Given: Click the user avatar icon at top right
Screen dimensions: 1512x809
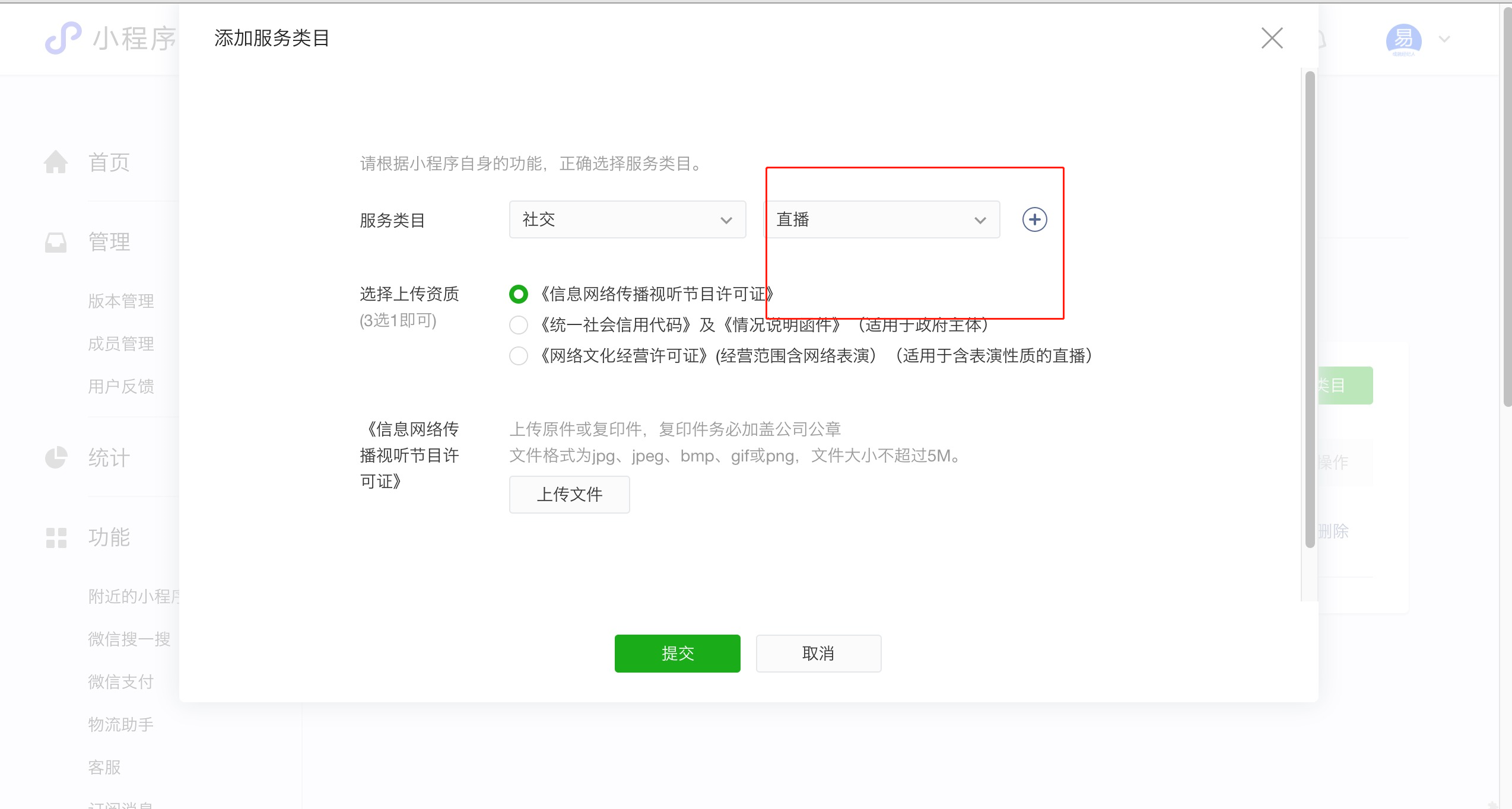Looking at the screenshot, I should click(1403, 39).
